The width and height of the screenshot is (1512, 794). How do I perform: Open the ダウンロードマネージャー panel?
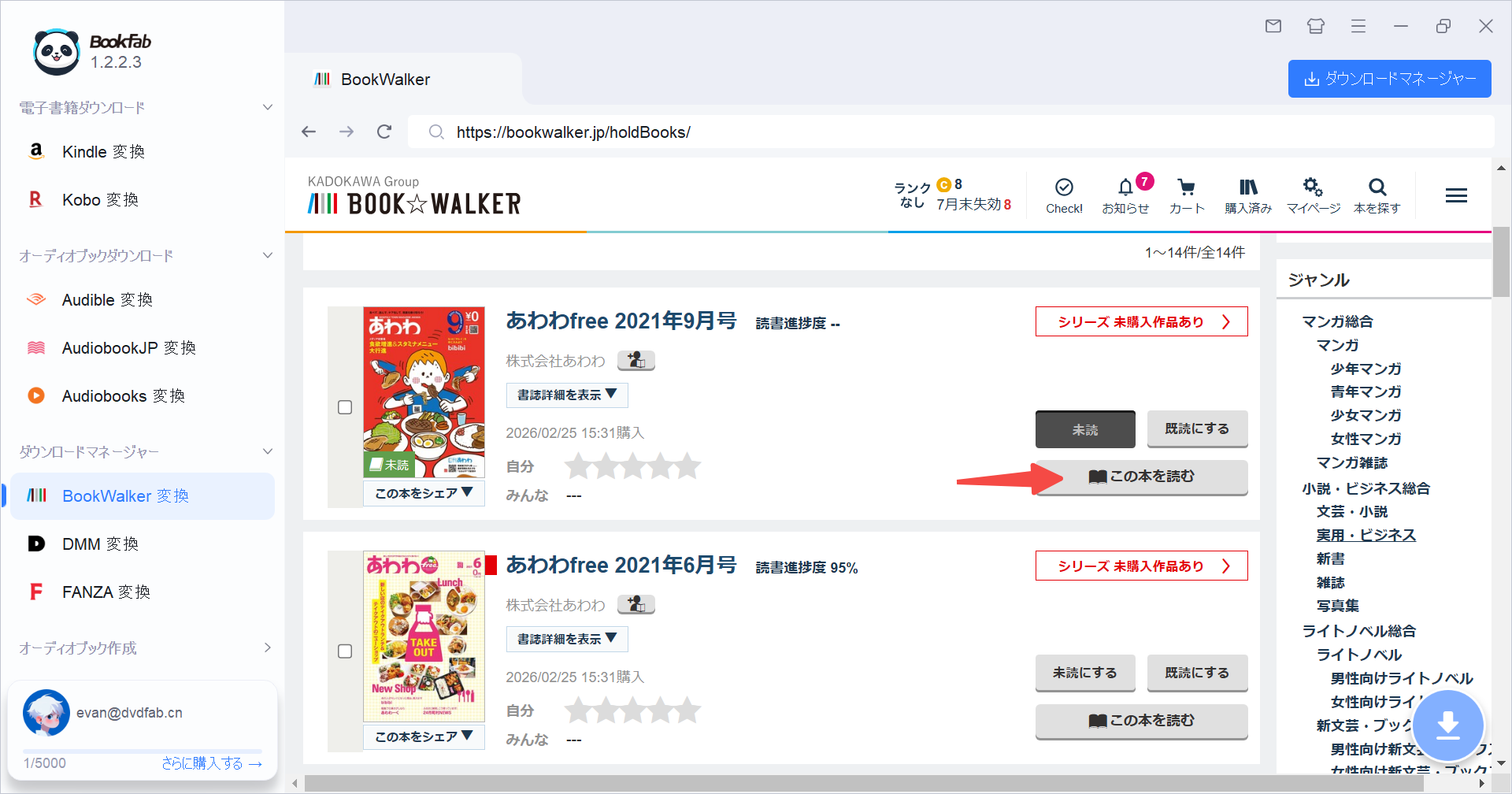click(1389, 79)
